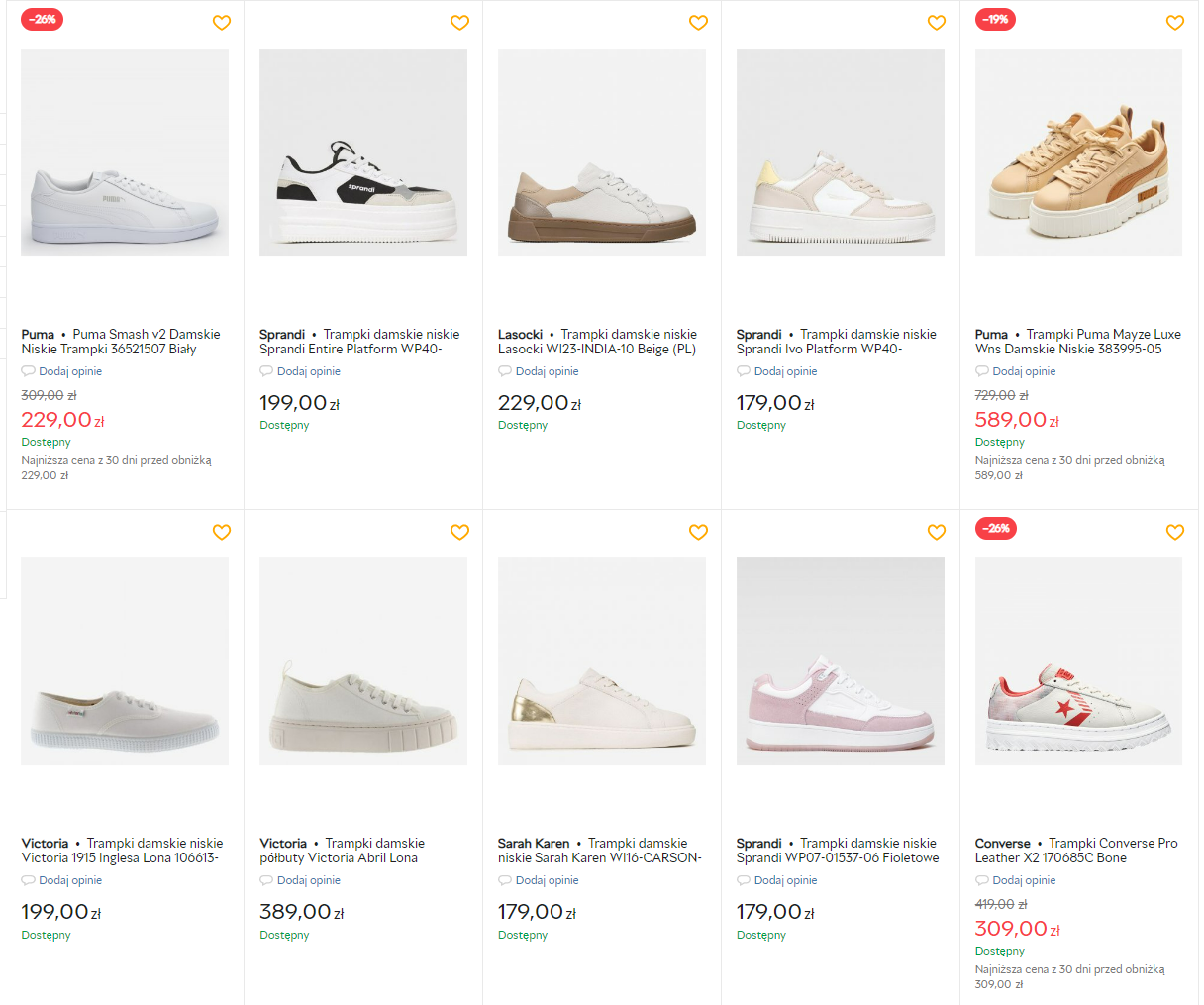Open Puma Smash v2 Damskie product title

point(121,342)
